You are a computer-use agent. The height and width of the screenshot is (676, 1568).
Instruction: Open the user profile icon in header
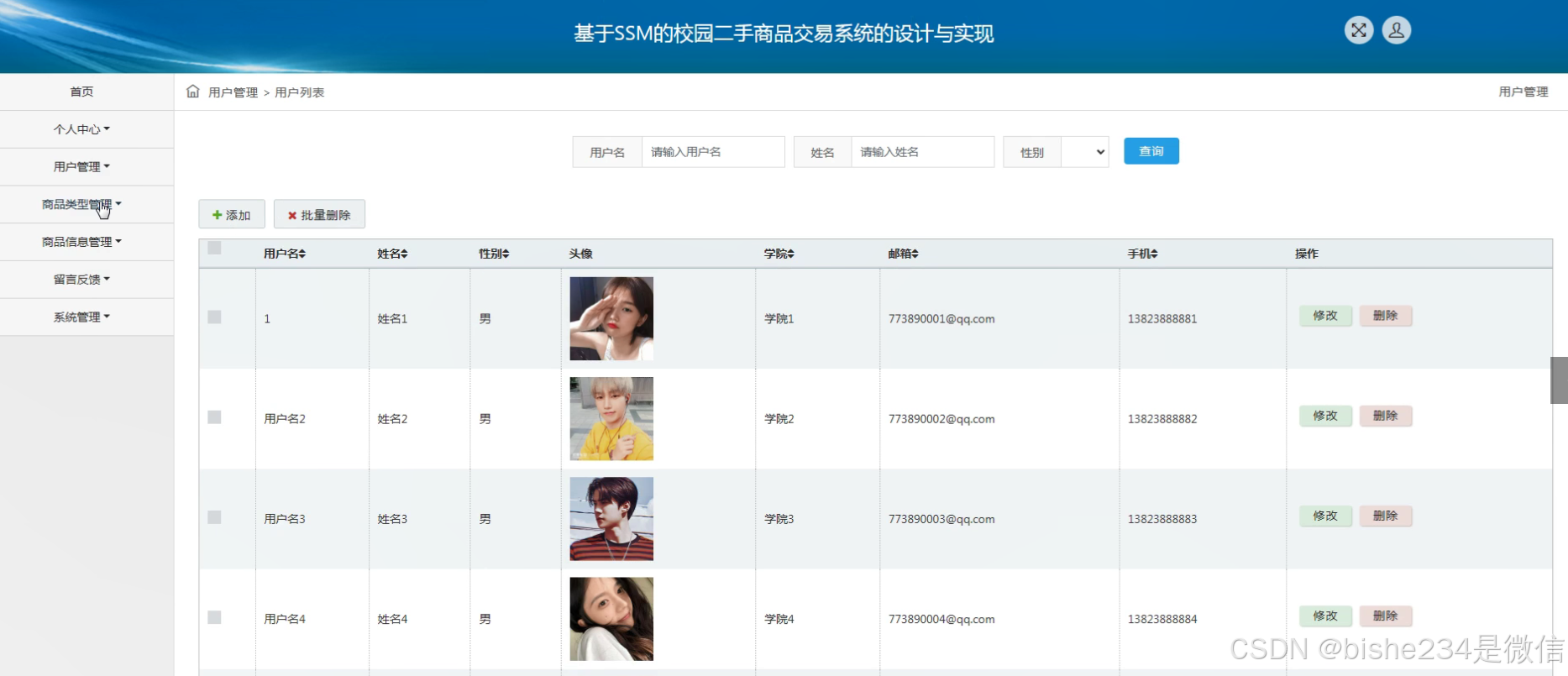click(x=1396, y=31)
